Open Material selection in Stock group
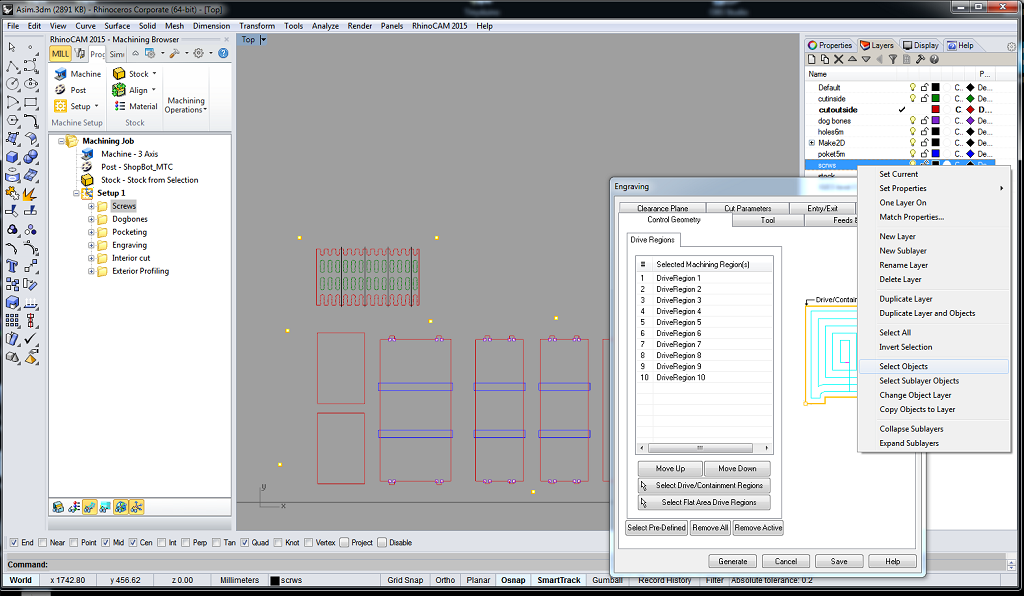This screenshot has width=1024, height=596. (x=136, y=106)
